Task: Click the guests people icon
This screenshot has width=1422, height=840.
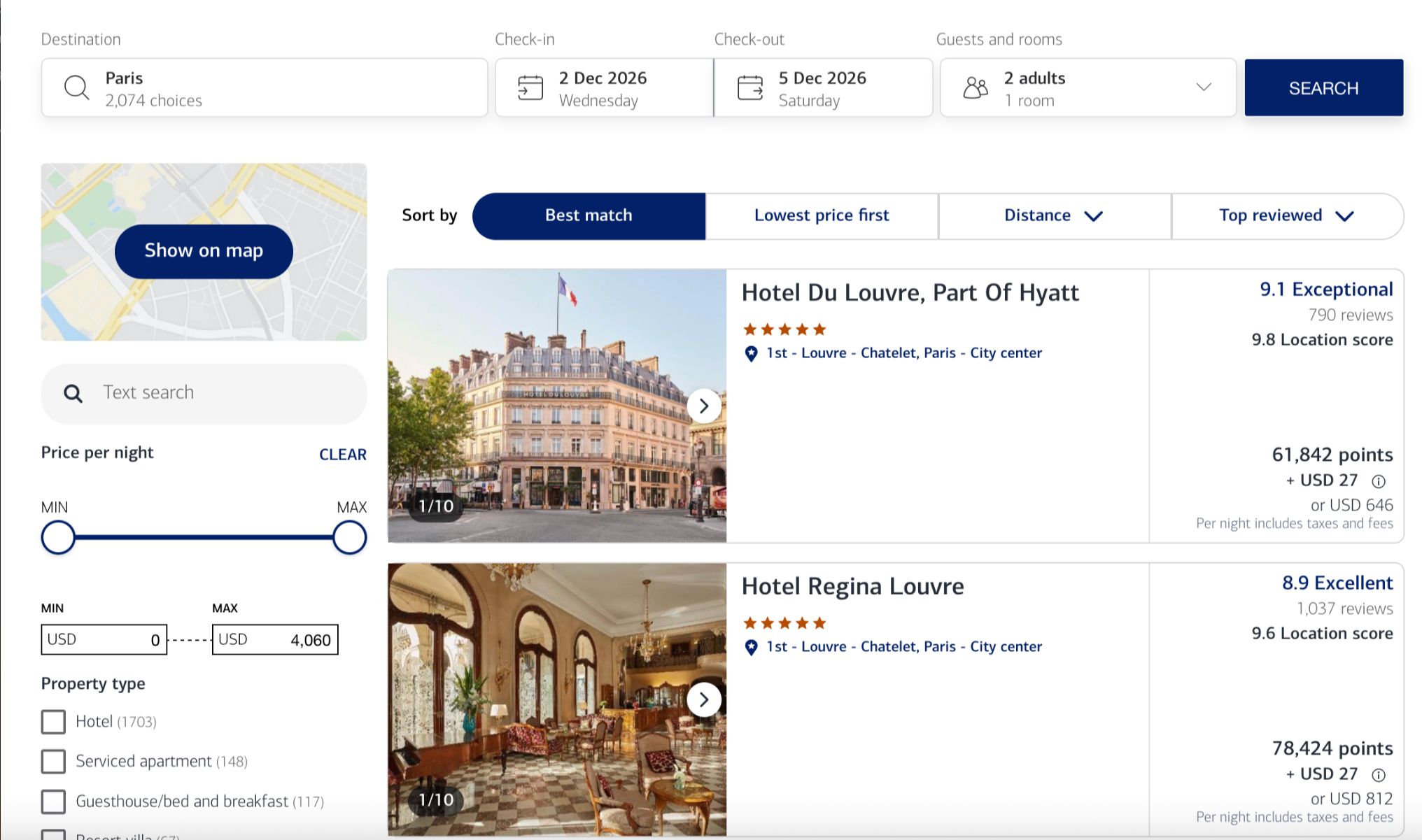Action: coord(976,87)
